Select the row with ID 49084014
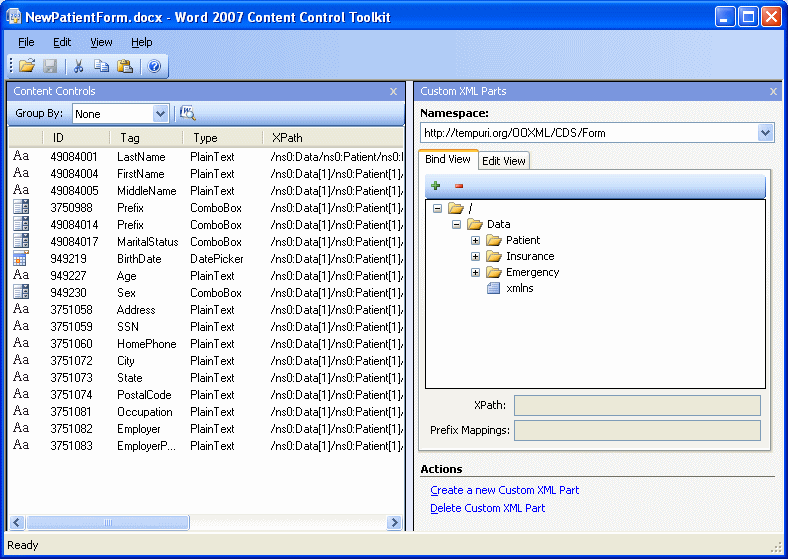 [206, 225]
